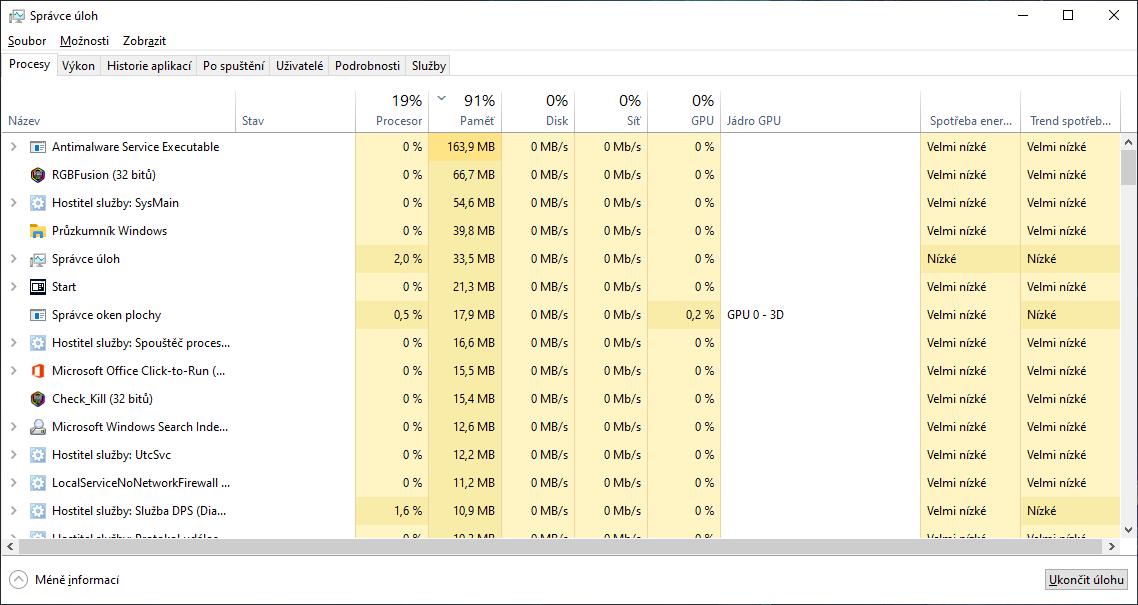Click the Start process icon
Image resolution: width=1138 pixels, height=605 pixels.
pyautogui.click(x=38, y=287)
